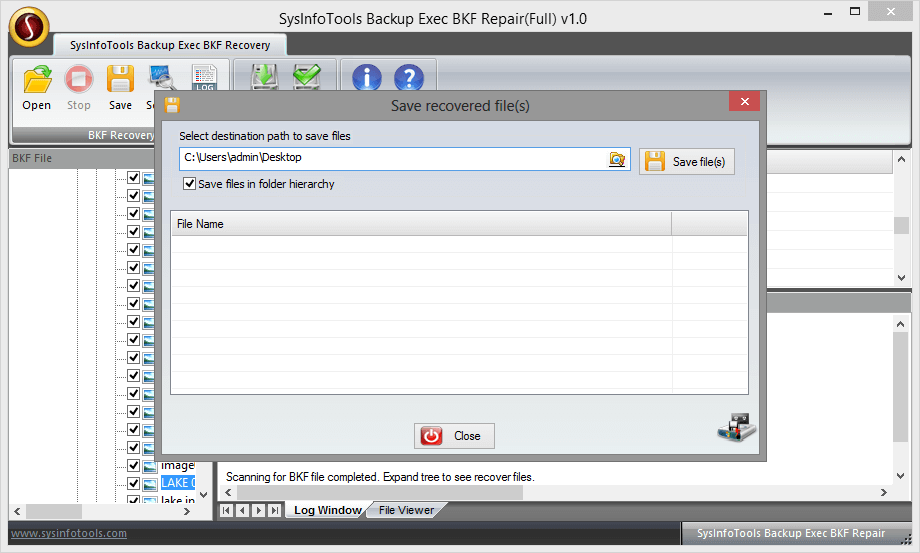920x553 pixels.
Task: Click the log window's horizontal scroll-left arrow
Action: tap(228, 493)
